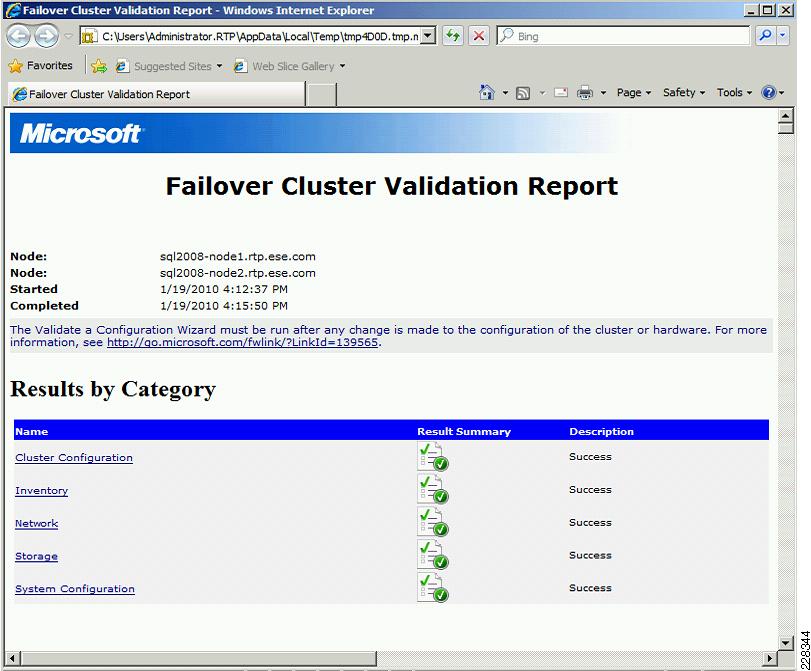Go back with the browser Back arrow

(x=20, y=36)
